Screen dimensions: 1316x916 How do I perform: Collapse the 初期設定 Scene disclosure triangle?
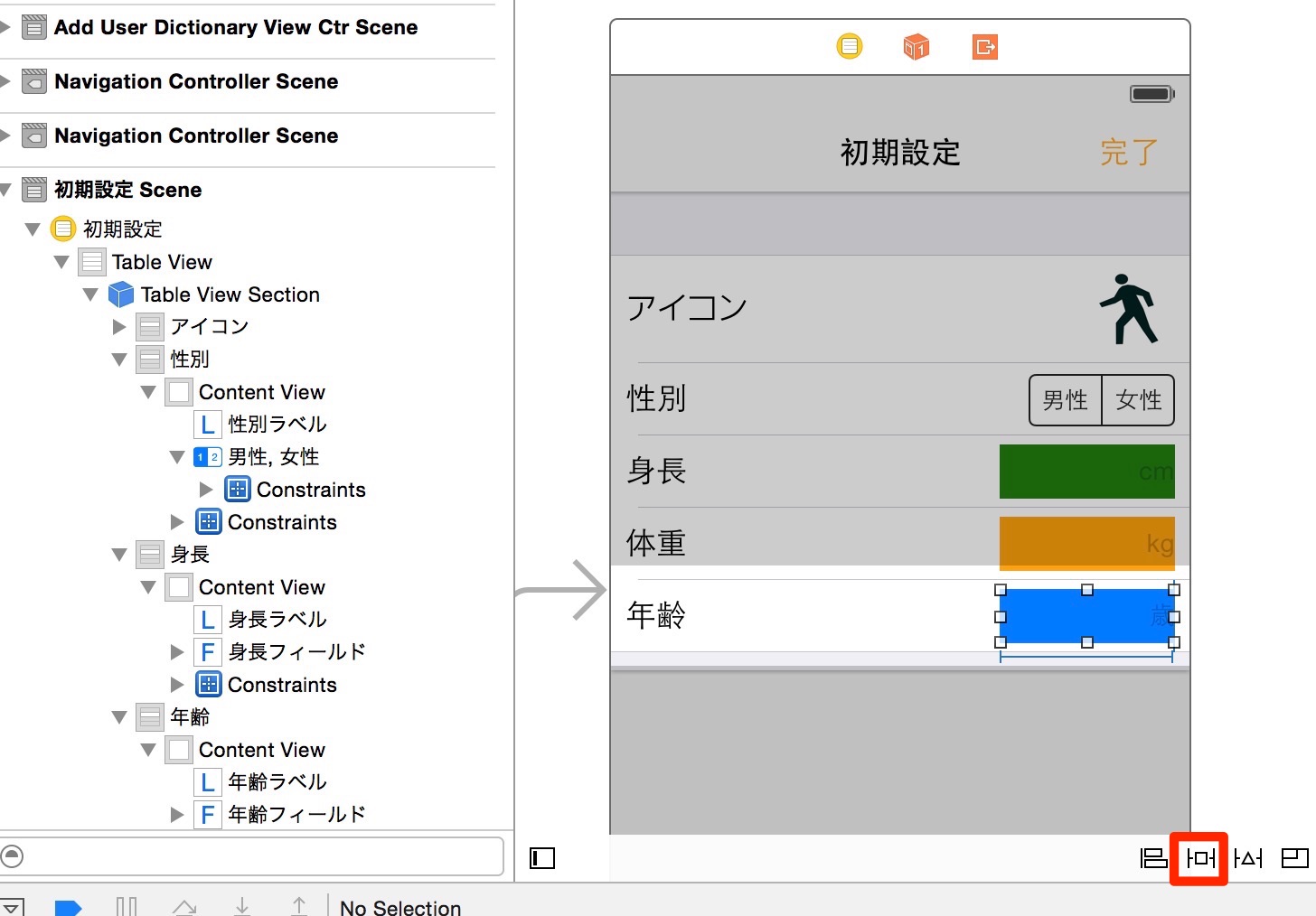click(x=5, y=190)
